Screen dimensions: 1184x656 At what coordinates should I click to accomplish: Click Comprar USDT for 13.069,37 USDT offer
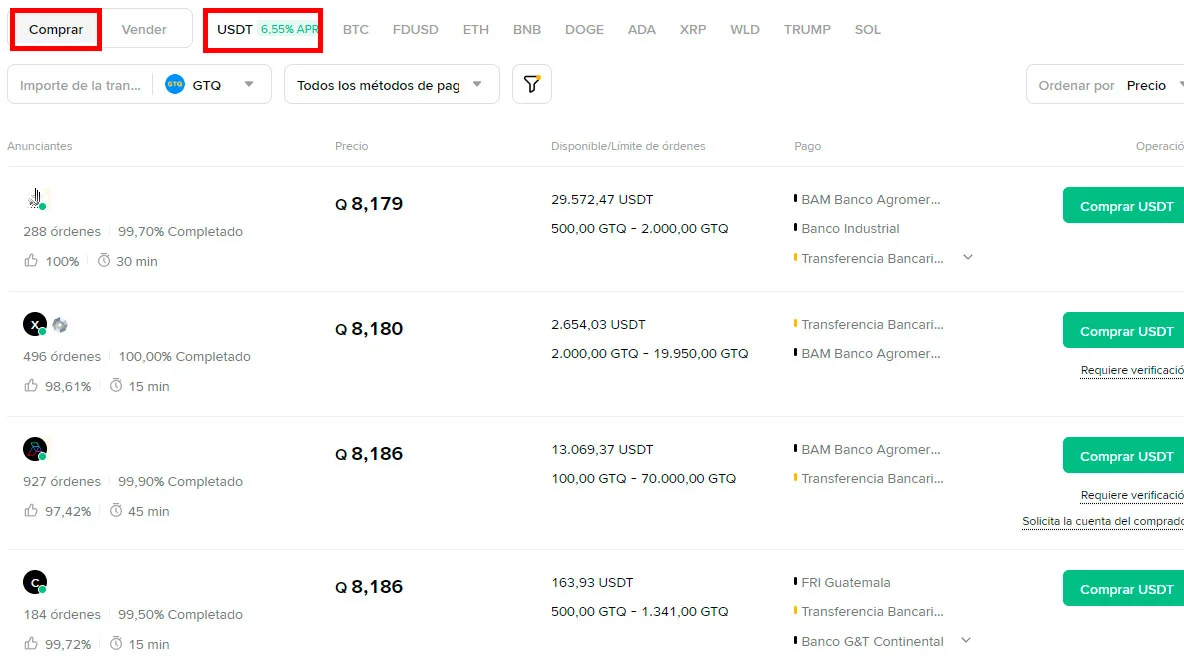[1124, 455]
